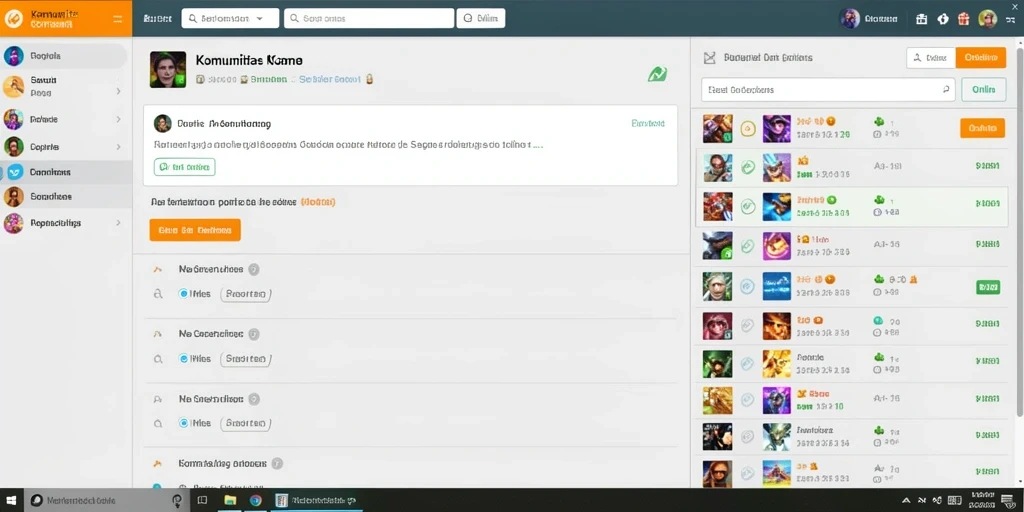Click the magnifier icon in the right panel search

(x=946, y=89)
